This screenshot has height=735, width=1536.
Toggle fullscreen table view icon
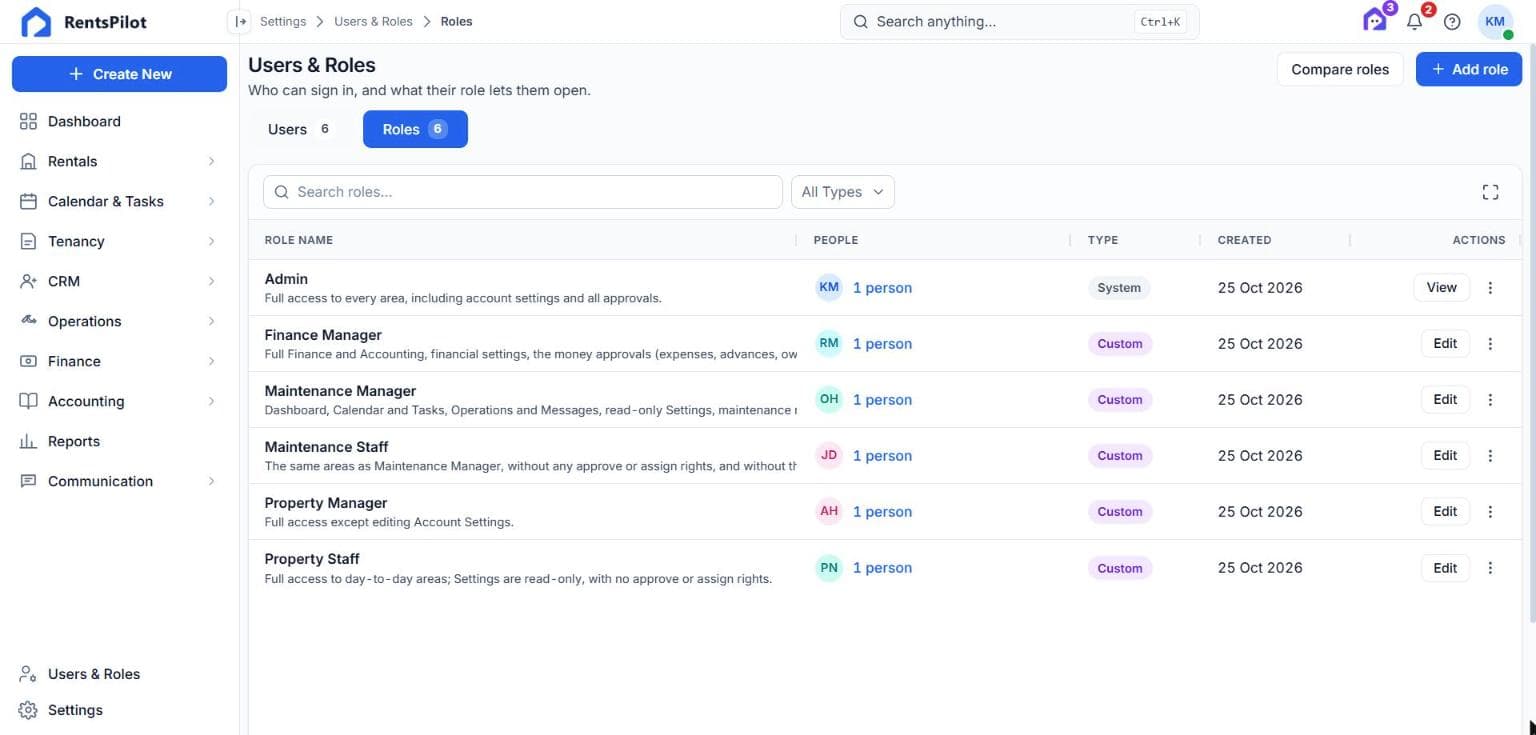click(1490, 192)
